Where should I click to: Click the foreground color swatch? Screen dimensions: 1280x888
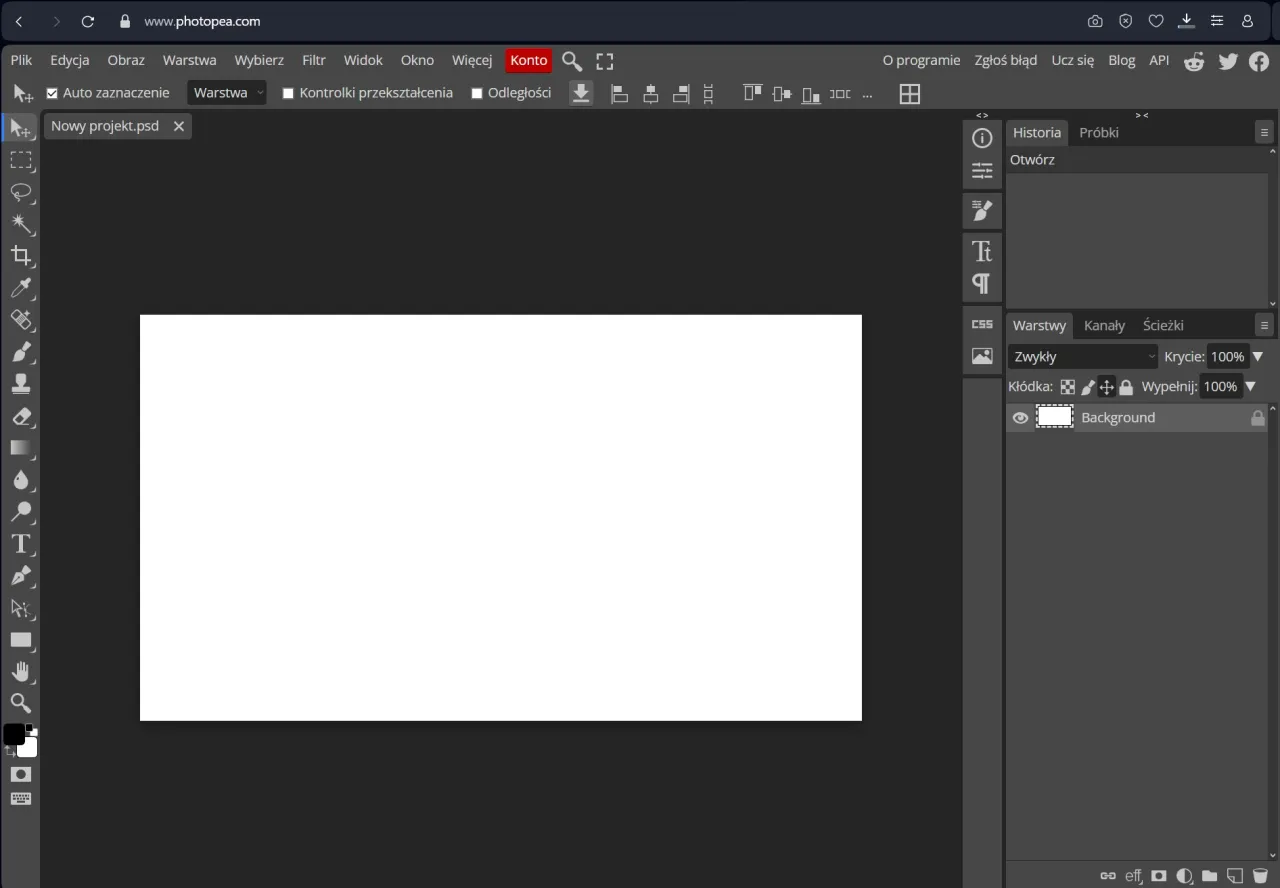click(x=14, y=733)
